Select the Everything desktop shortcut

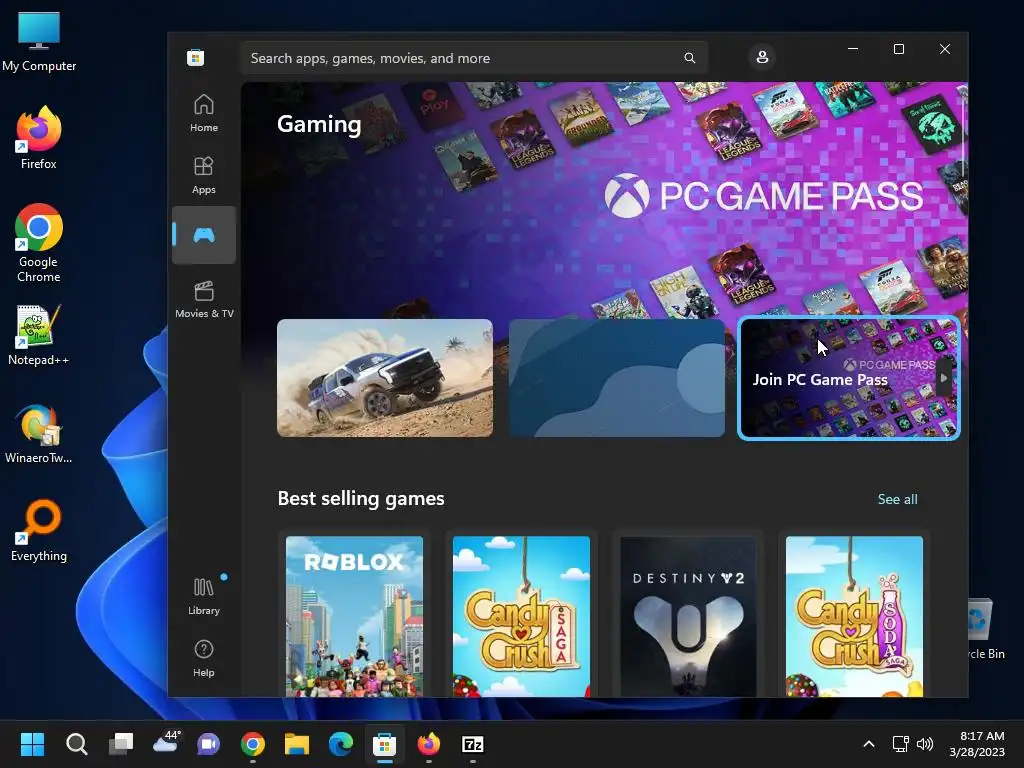tap(39, 530)
